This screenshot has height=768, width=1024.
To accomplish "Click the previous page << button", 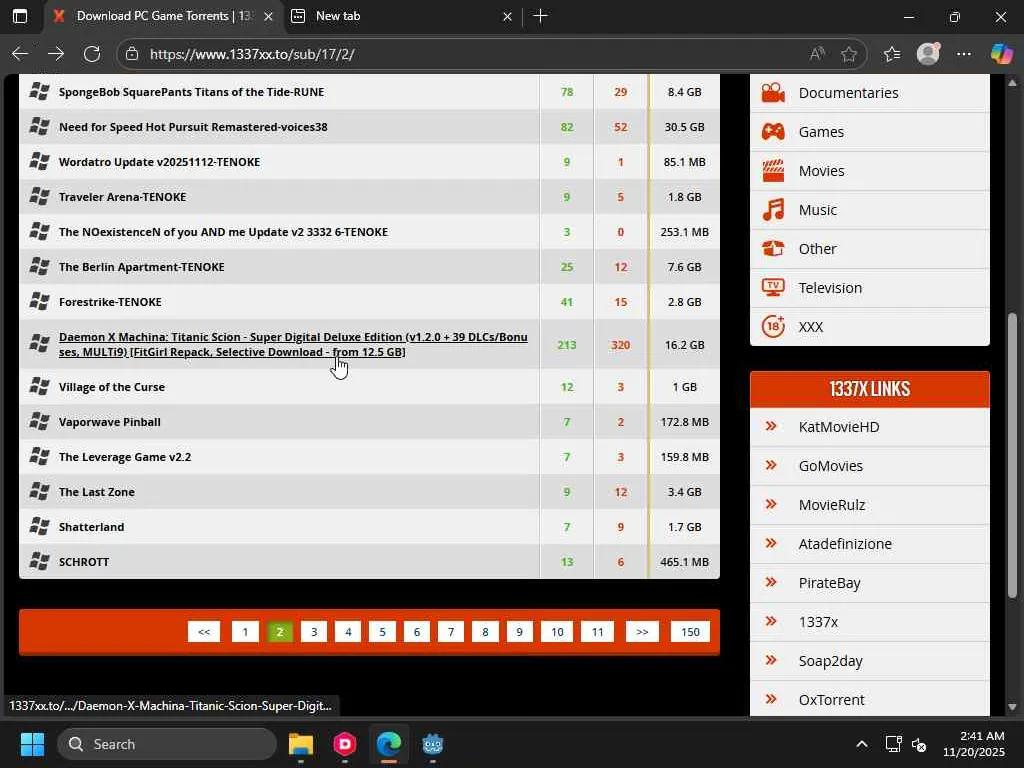I will (204, 632).
